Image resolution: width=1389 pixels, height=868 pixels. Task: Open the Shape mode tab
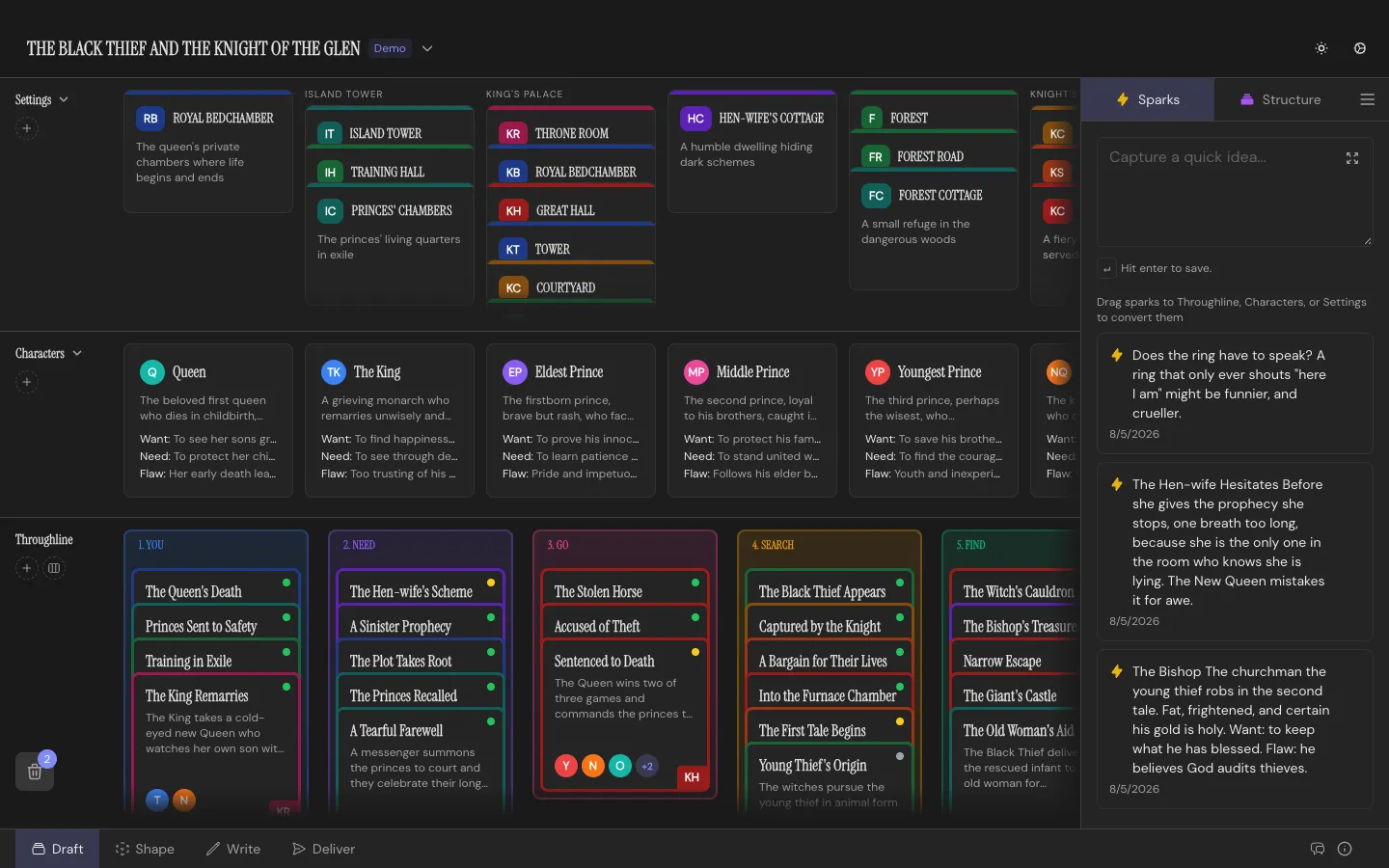(145, 849)
